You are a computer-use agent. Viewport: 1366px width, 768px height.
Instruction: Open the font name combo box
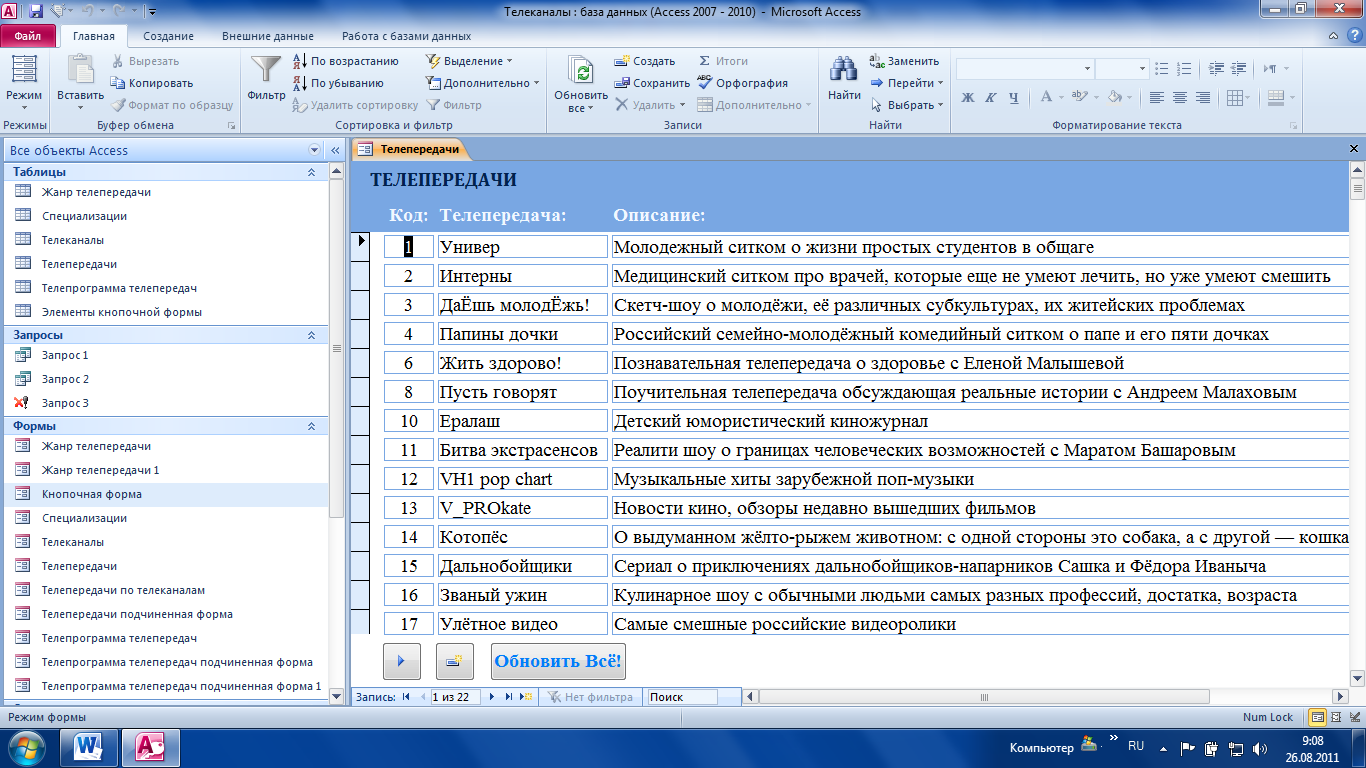(1025, 69)
